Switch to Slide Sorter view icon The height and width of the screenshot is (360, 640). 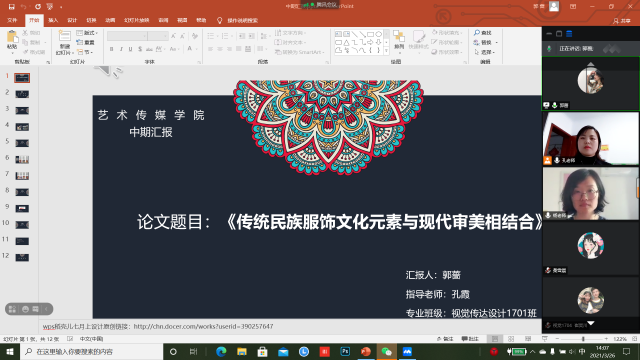pos(511,339)
